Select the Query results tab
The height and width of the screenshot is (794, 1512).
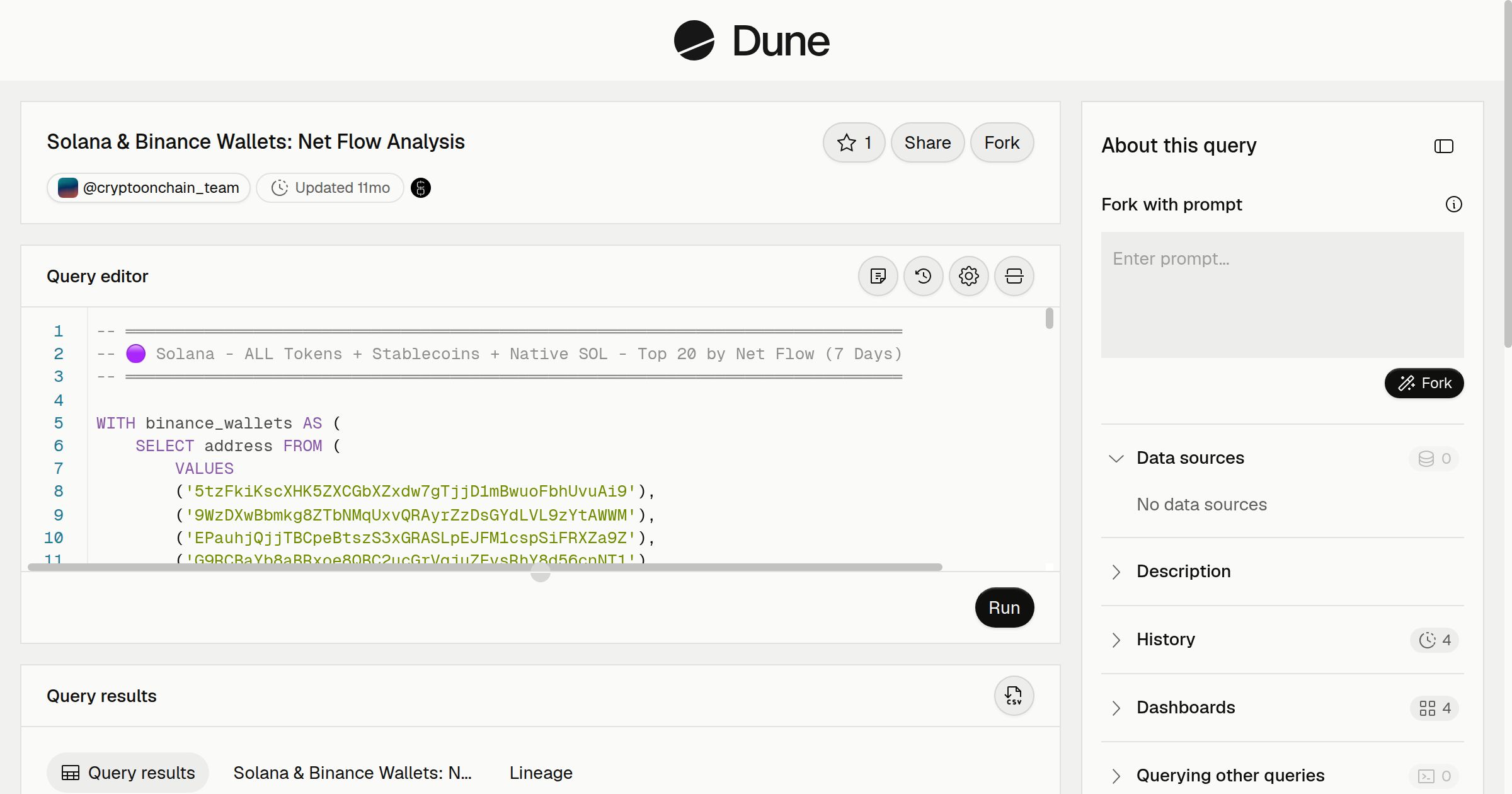coord(128,773)
